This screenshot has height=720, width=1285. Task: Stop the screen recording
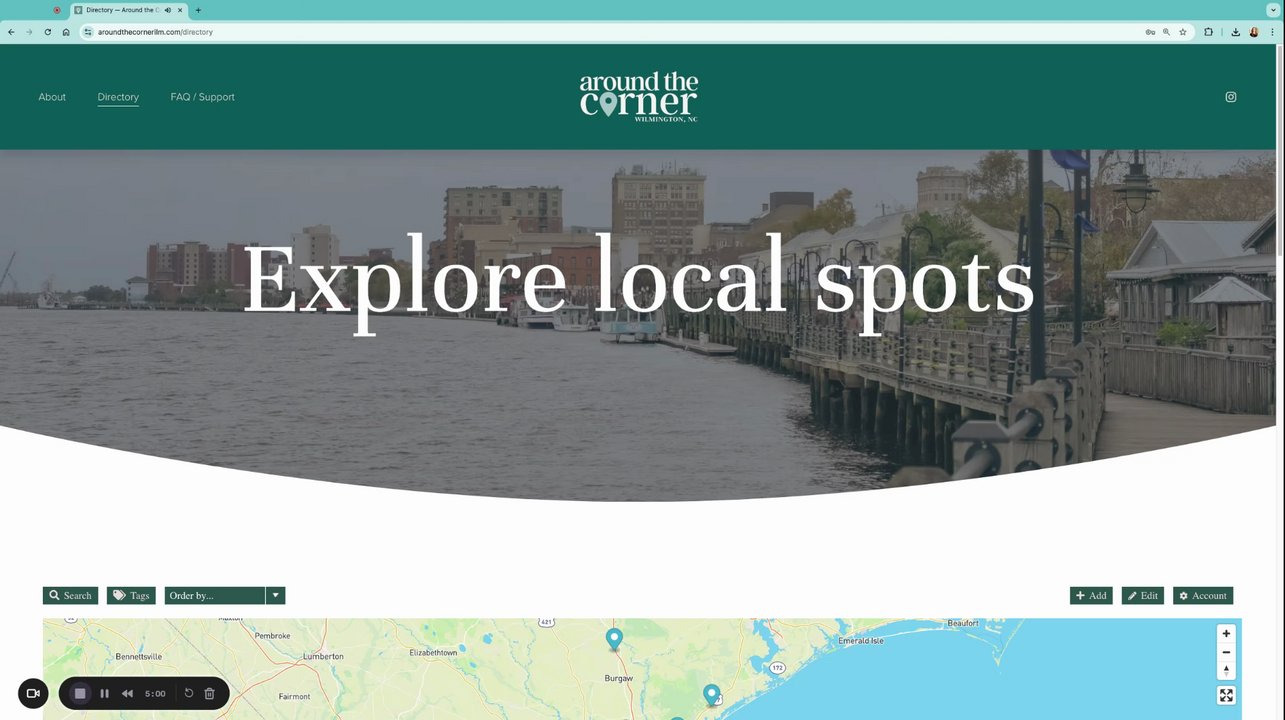(80, 693)
